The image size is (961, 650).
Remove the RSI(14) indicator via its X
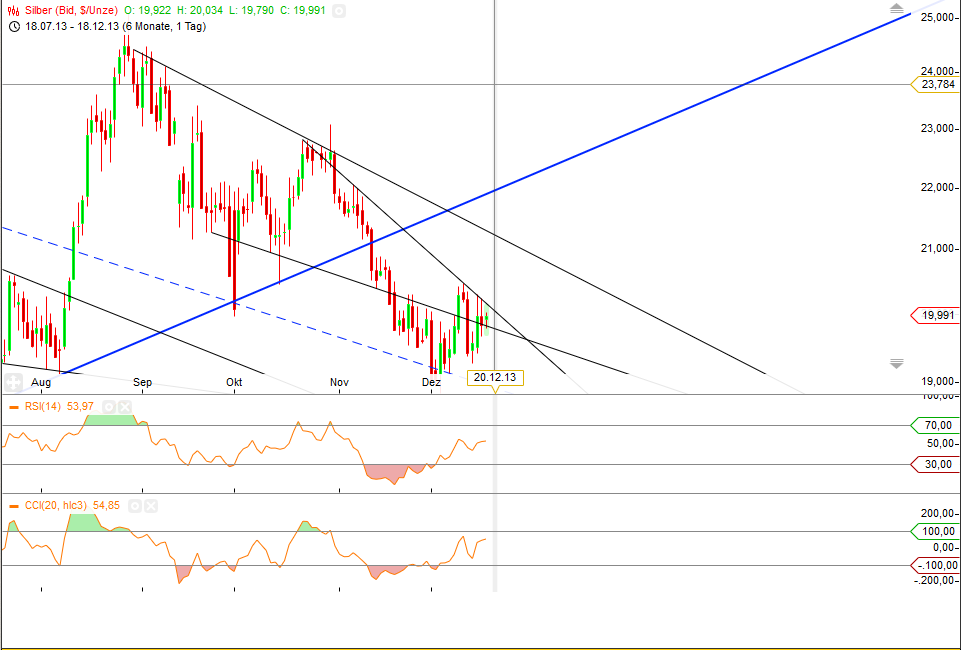click(x=125, y=407)
